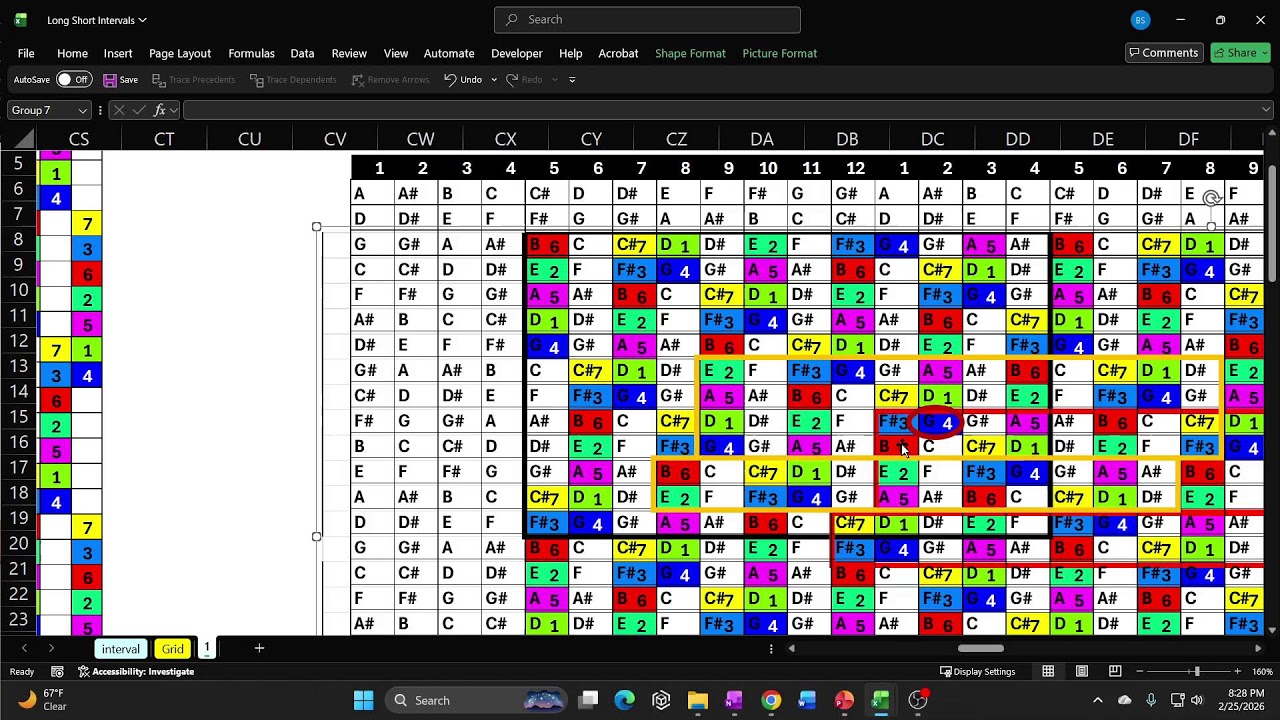
Task: Open PowerPoint from taskbar
Action: click(x=844, y=700)
